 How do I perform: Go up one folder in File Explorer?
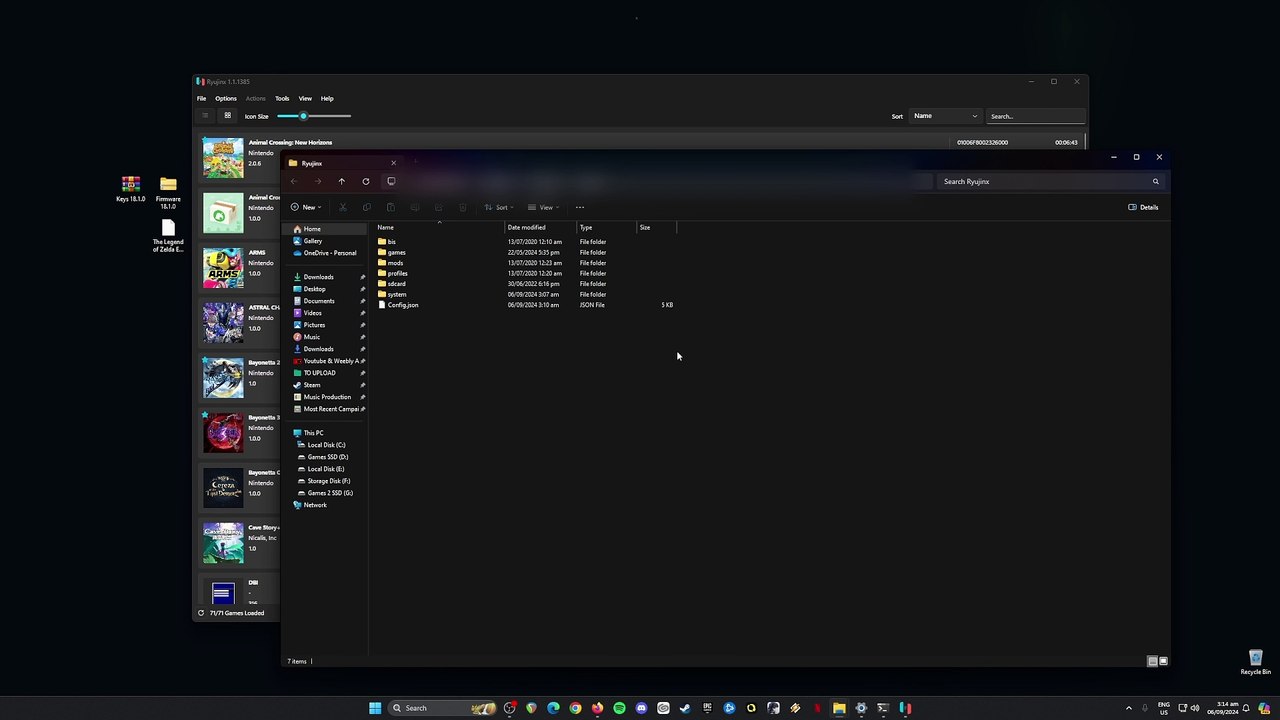point(341,181)
